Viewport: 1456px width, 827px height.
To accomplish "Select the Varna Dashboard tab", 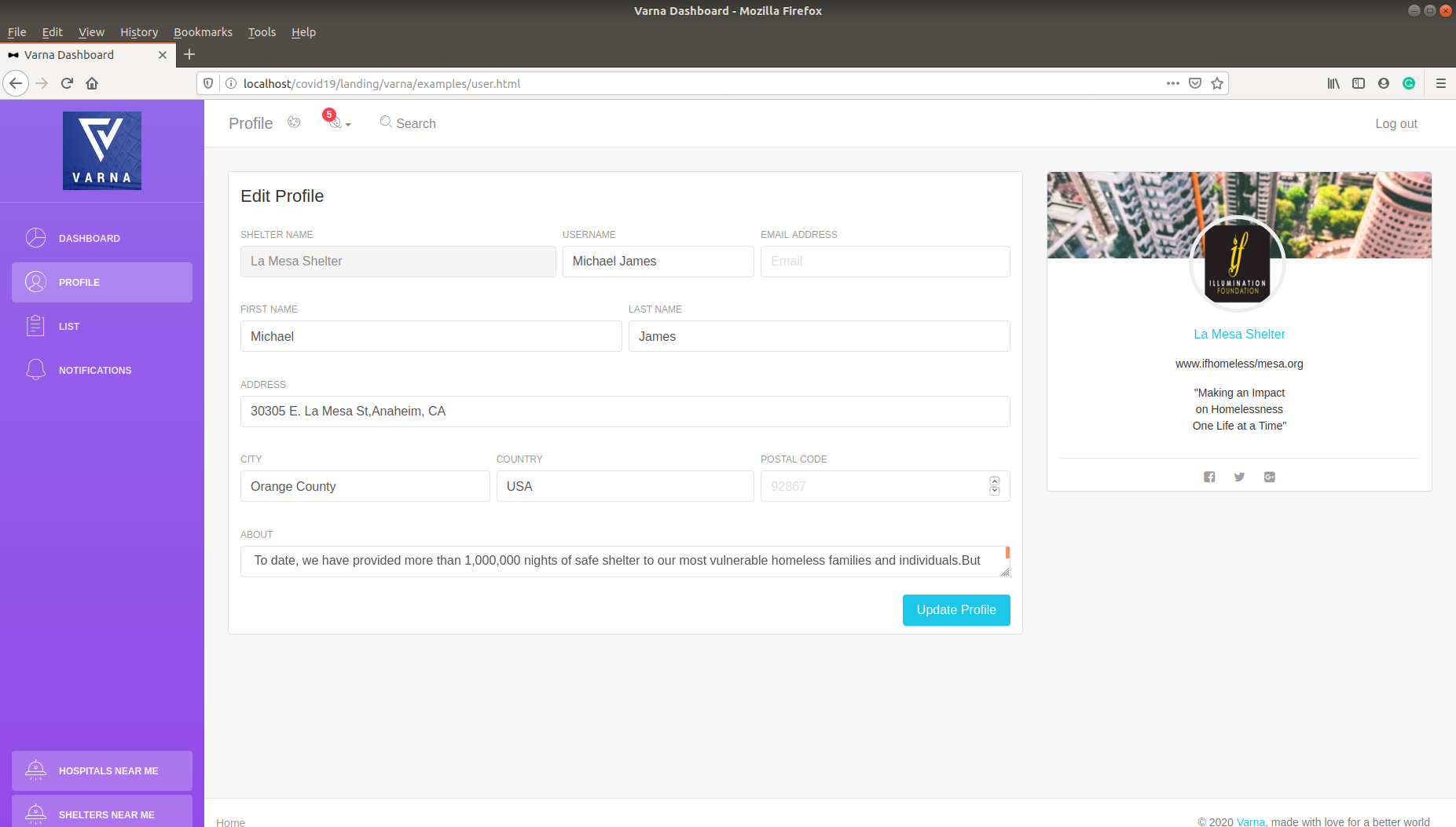I will click(87, 54).
